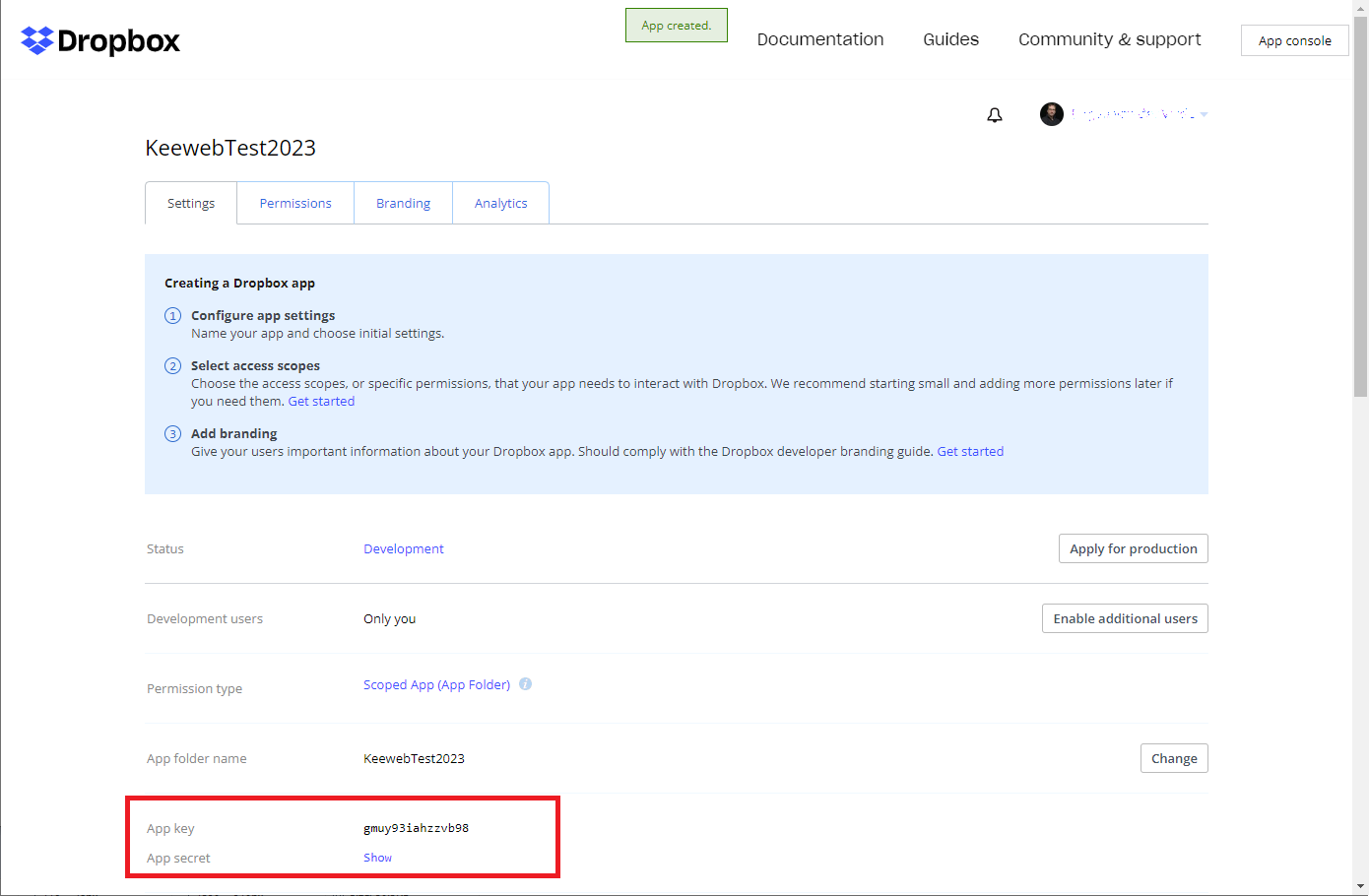Switch to the Branding tab
Image resolution: width=1369 pixels, height=896 pixels.
pyautogui.click(x=404, y=203)
